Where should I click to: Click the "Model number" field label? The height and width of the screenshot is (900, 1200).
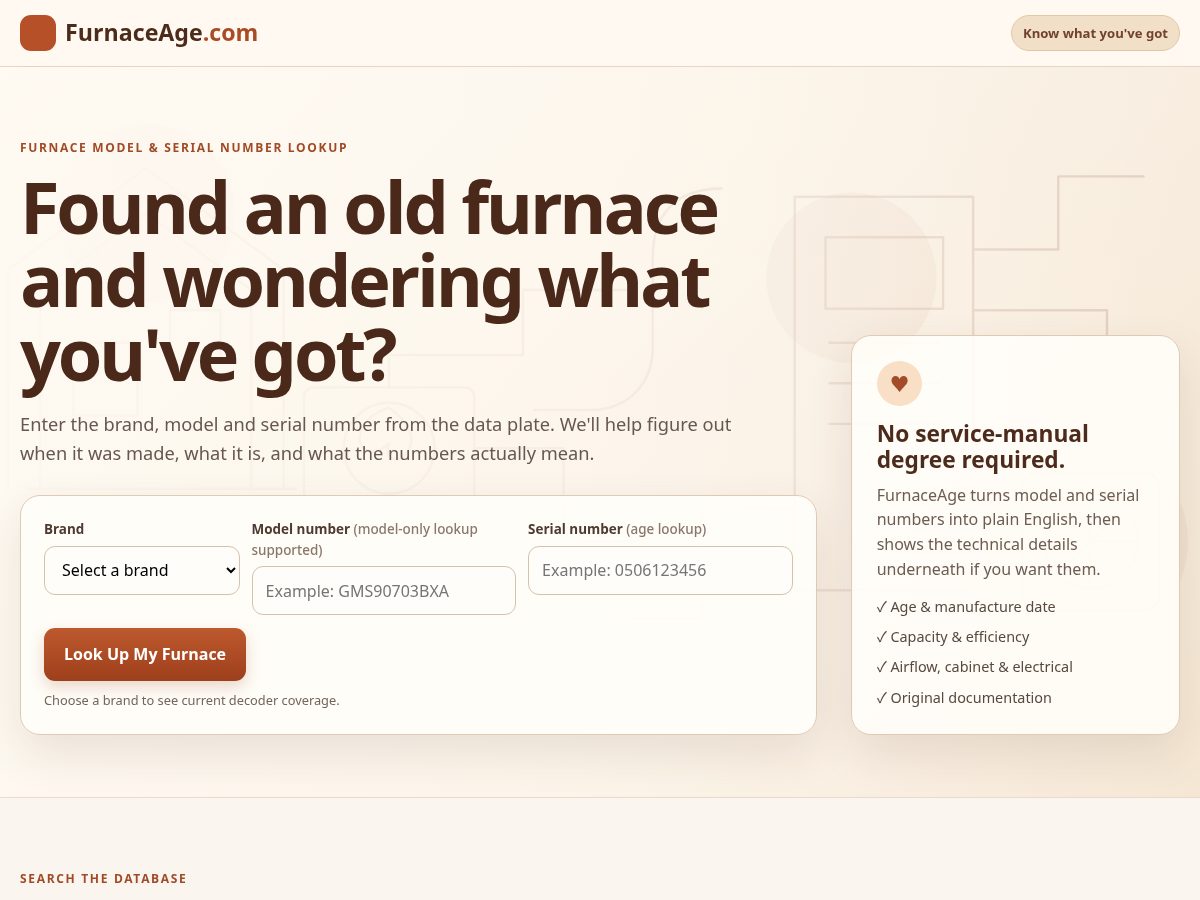365,539
